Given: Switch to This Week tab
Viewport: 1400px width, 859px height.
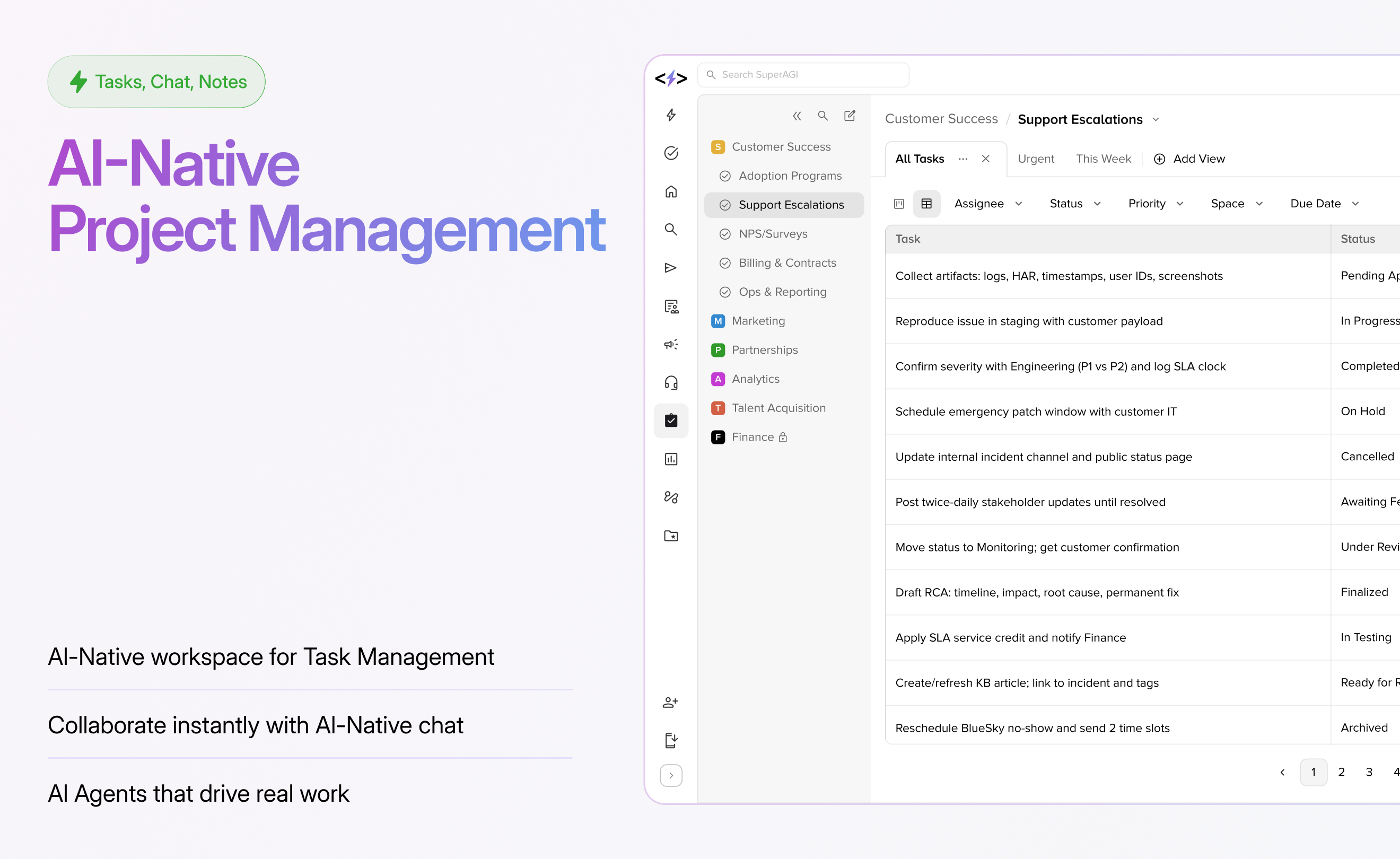Looking at the screenshot, I should click(1103, 159).
